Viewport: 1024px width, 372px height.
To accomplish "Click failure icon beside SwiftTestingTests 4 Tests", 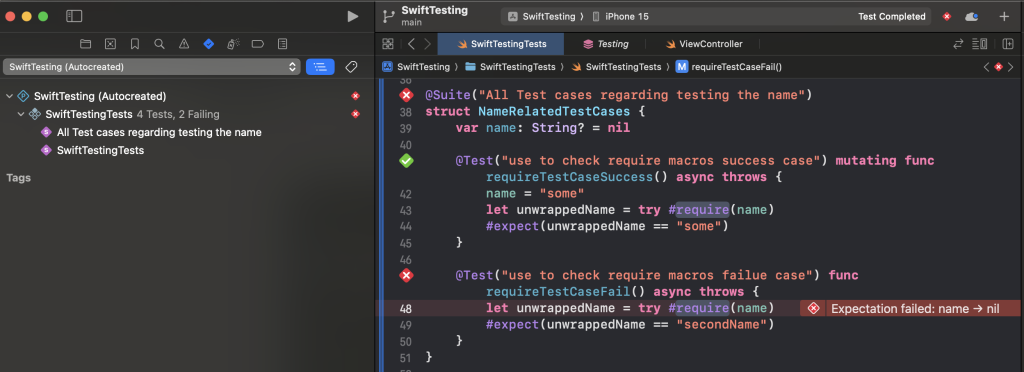I will pos(355,114).
